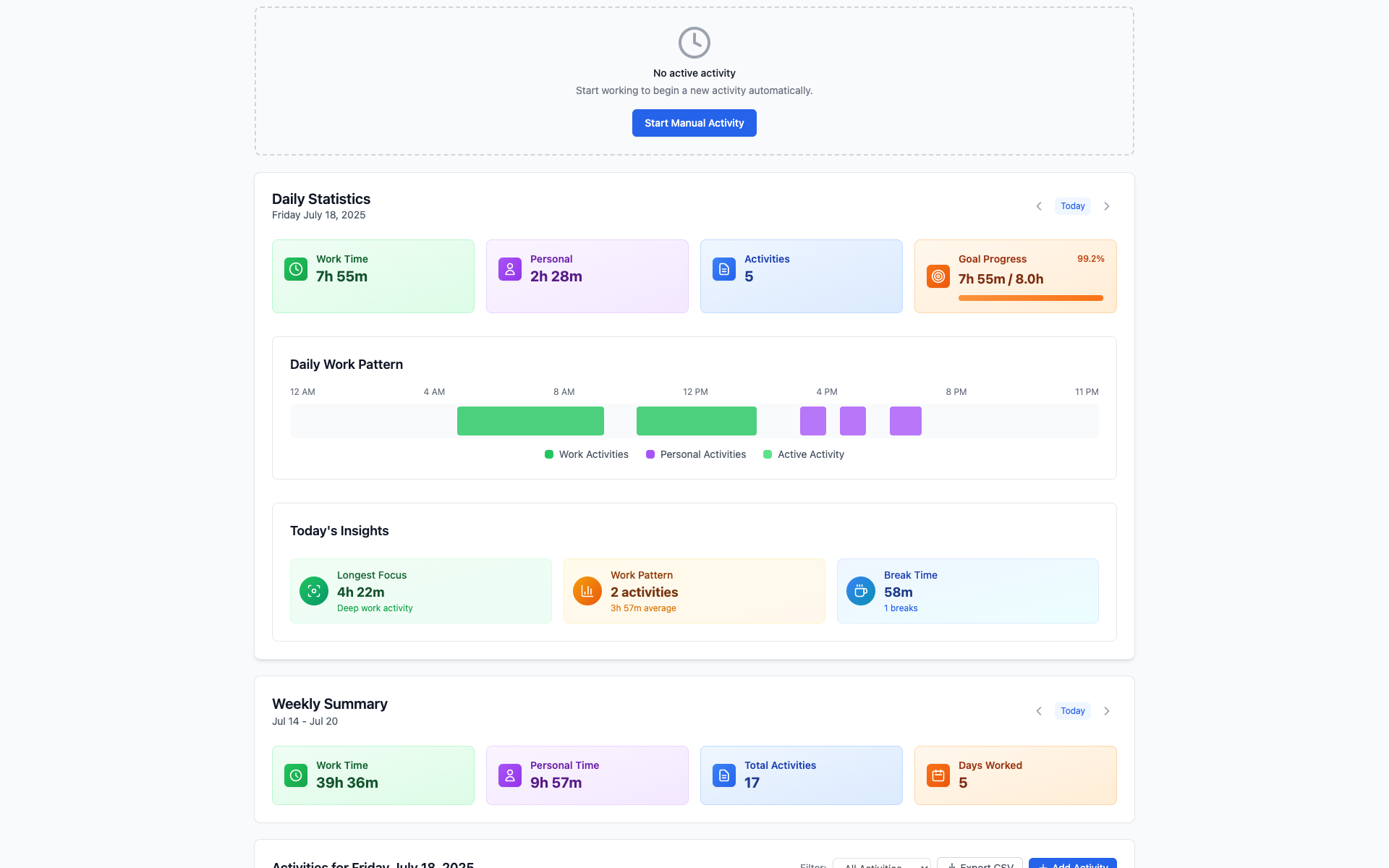This screenshot has width=1389, height=868.
Task: Go to previous week in Weekly Summary
Action: click(x=1039, y=711)
